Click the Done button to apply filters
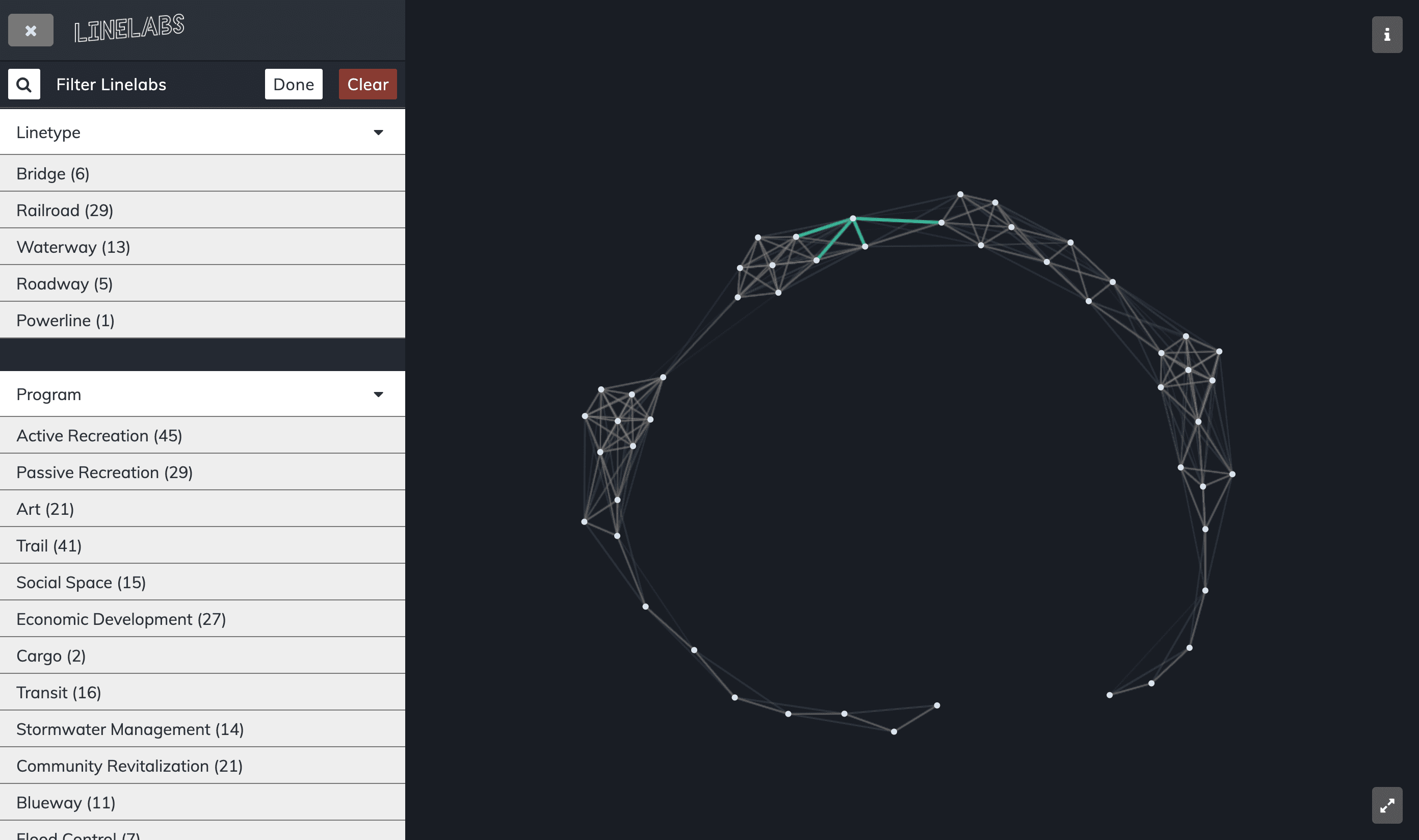This screenshot has height=840, width=1419. tap(293, 84)
